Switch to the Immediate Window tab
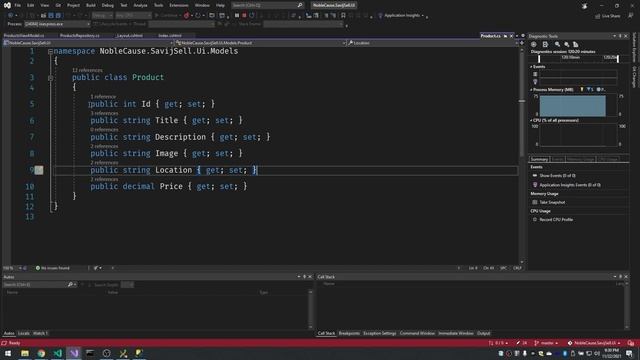 456,333
